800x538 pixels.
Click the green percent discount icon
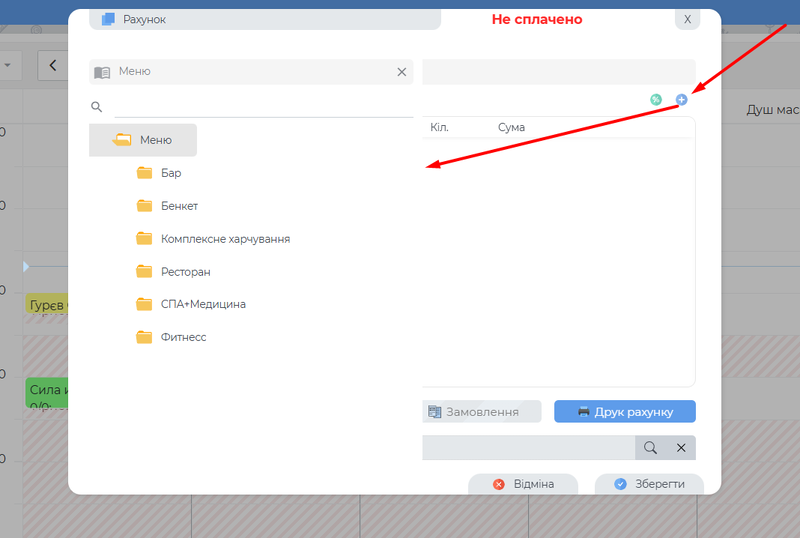click(656, 99)
